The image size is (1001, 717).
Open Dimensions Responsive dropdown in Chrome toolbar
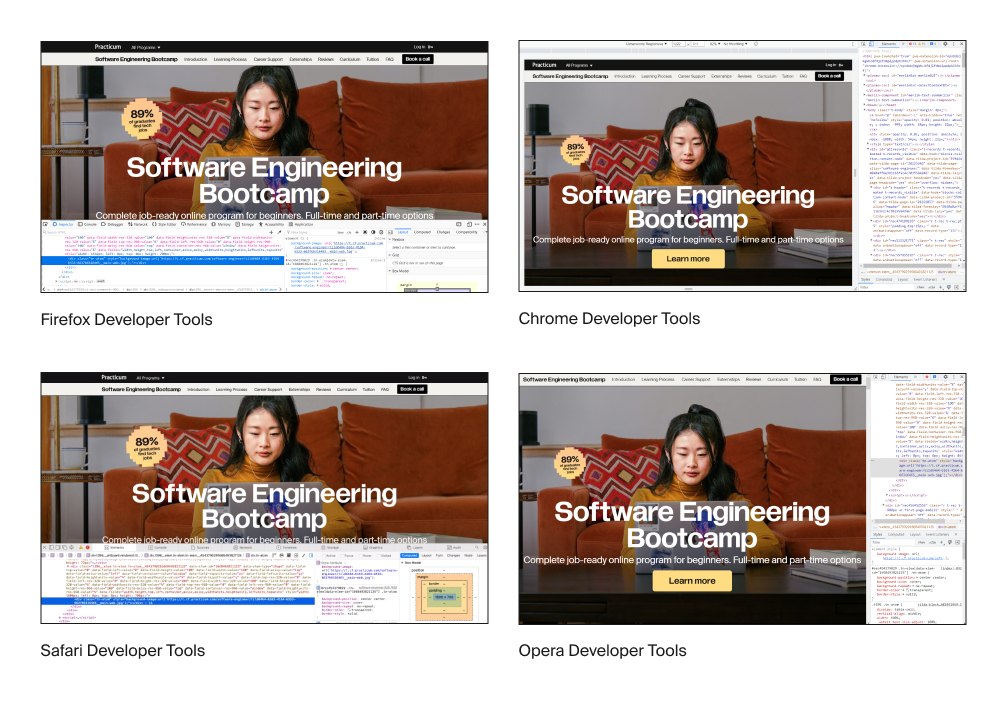coord(646,44)
